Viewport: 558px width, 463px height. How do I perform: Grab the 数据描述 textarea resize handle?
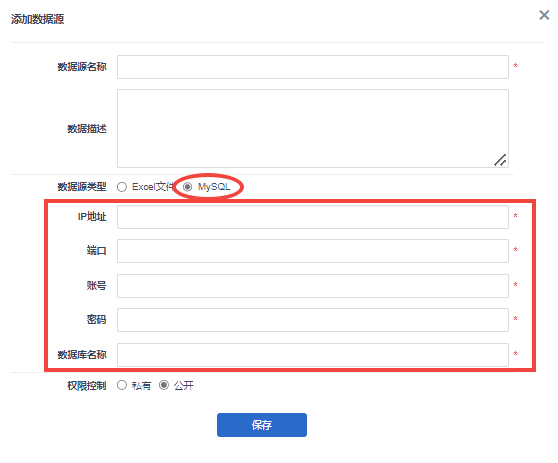coord(500,160)
